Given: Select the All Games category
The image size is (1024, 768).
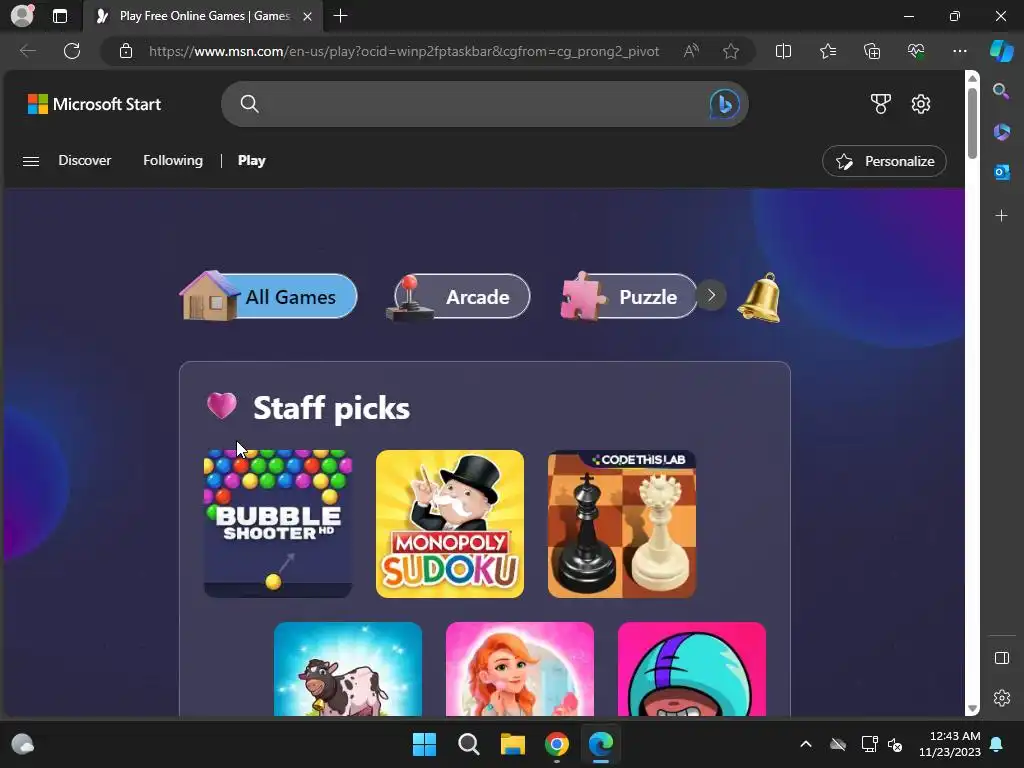Looking at the screenshot, I should (269, 296).
